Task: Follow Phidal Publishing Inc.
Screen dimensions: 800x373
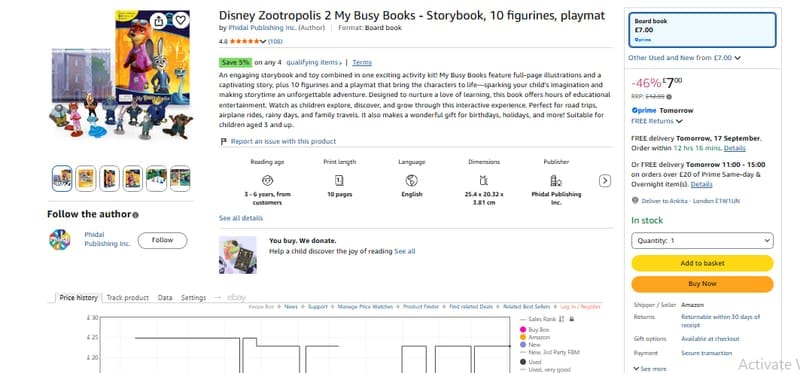Action: pos(162,240)
